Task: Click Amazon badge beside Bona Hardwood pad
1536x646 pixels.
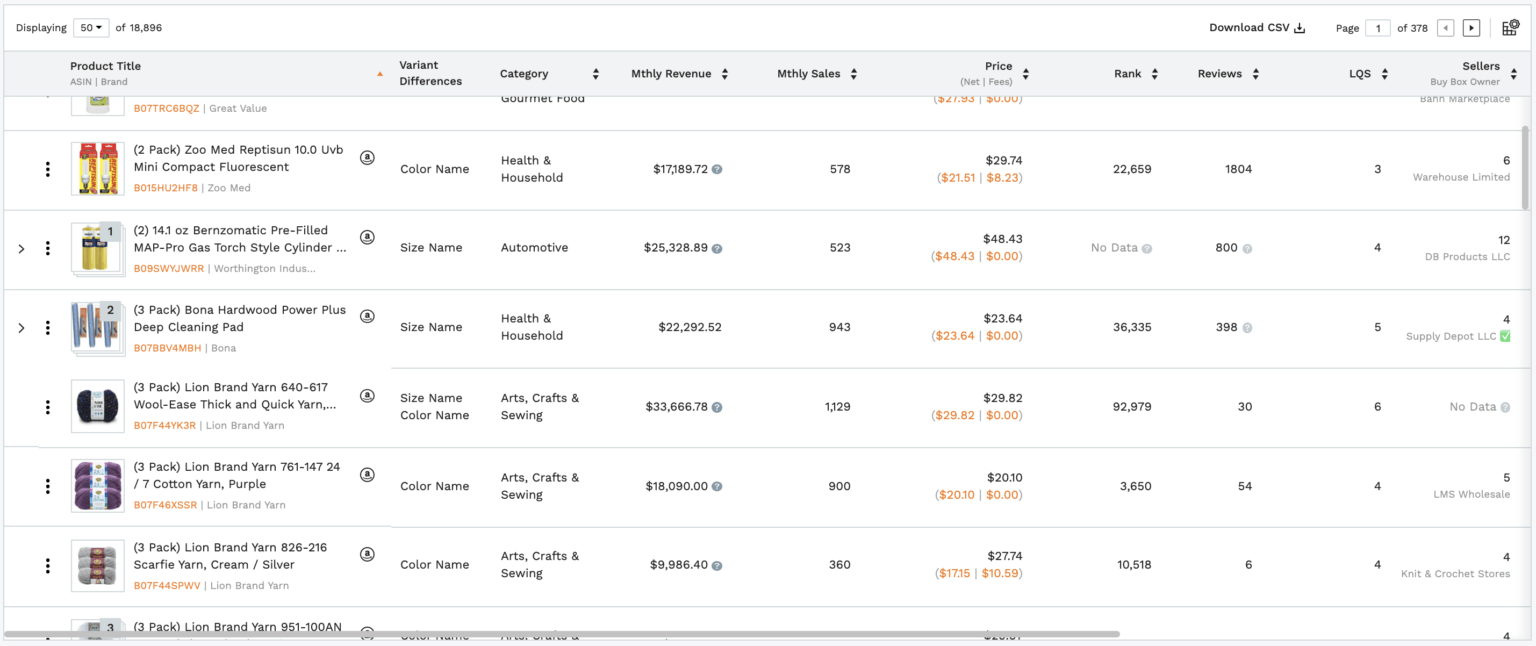Action: coord(367,316)
